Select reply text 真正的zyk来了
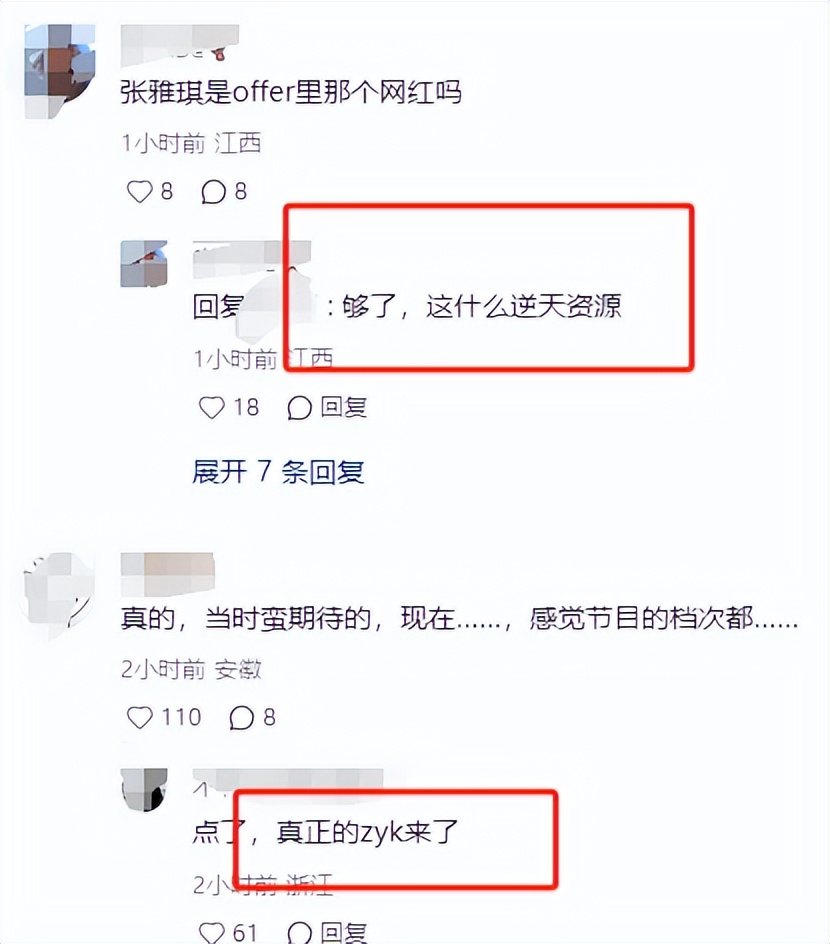Viewport: 830px width, 944px height. [367, 832]
